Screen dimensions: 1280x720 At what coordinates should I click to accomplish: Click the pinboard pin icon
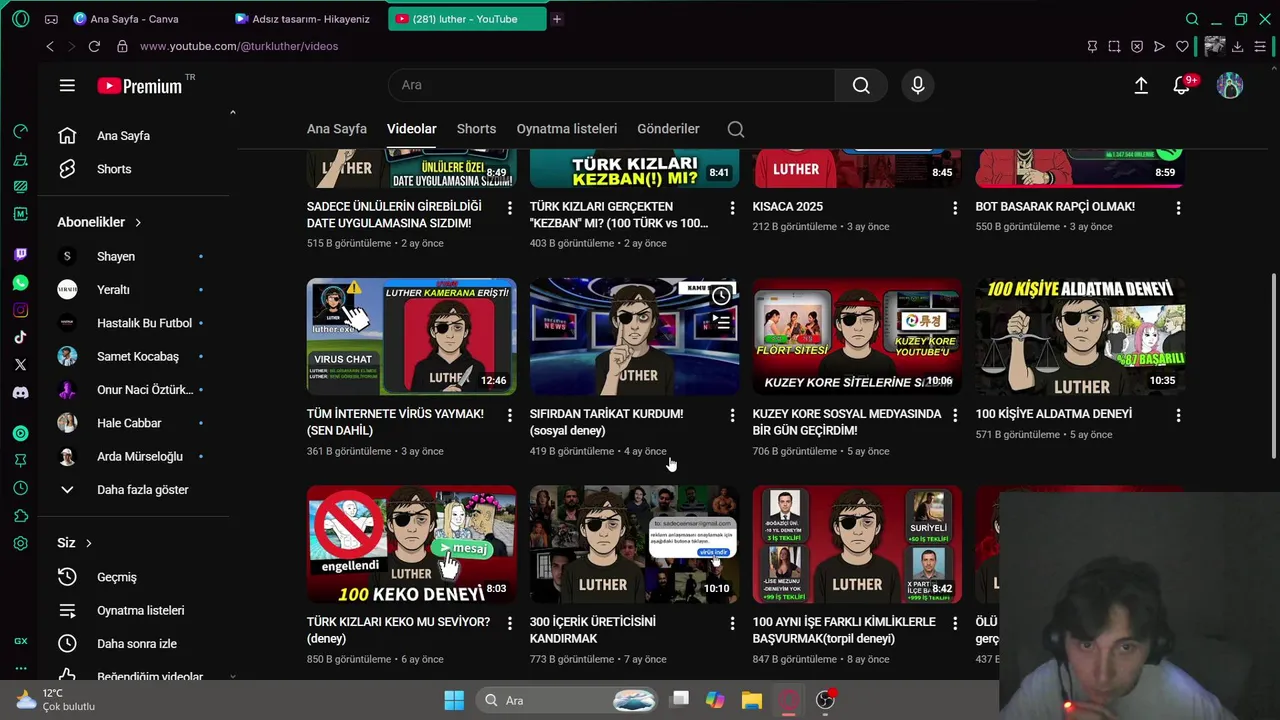(1092, 46)
